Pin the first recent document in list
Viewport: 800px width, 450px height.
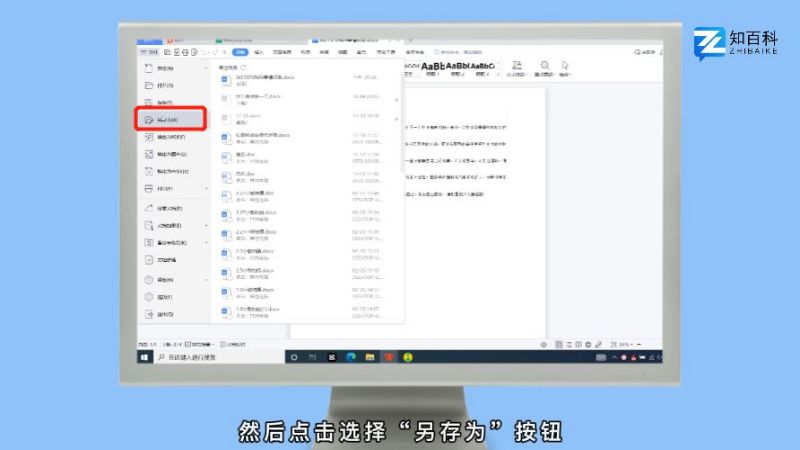click(396, 76)
